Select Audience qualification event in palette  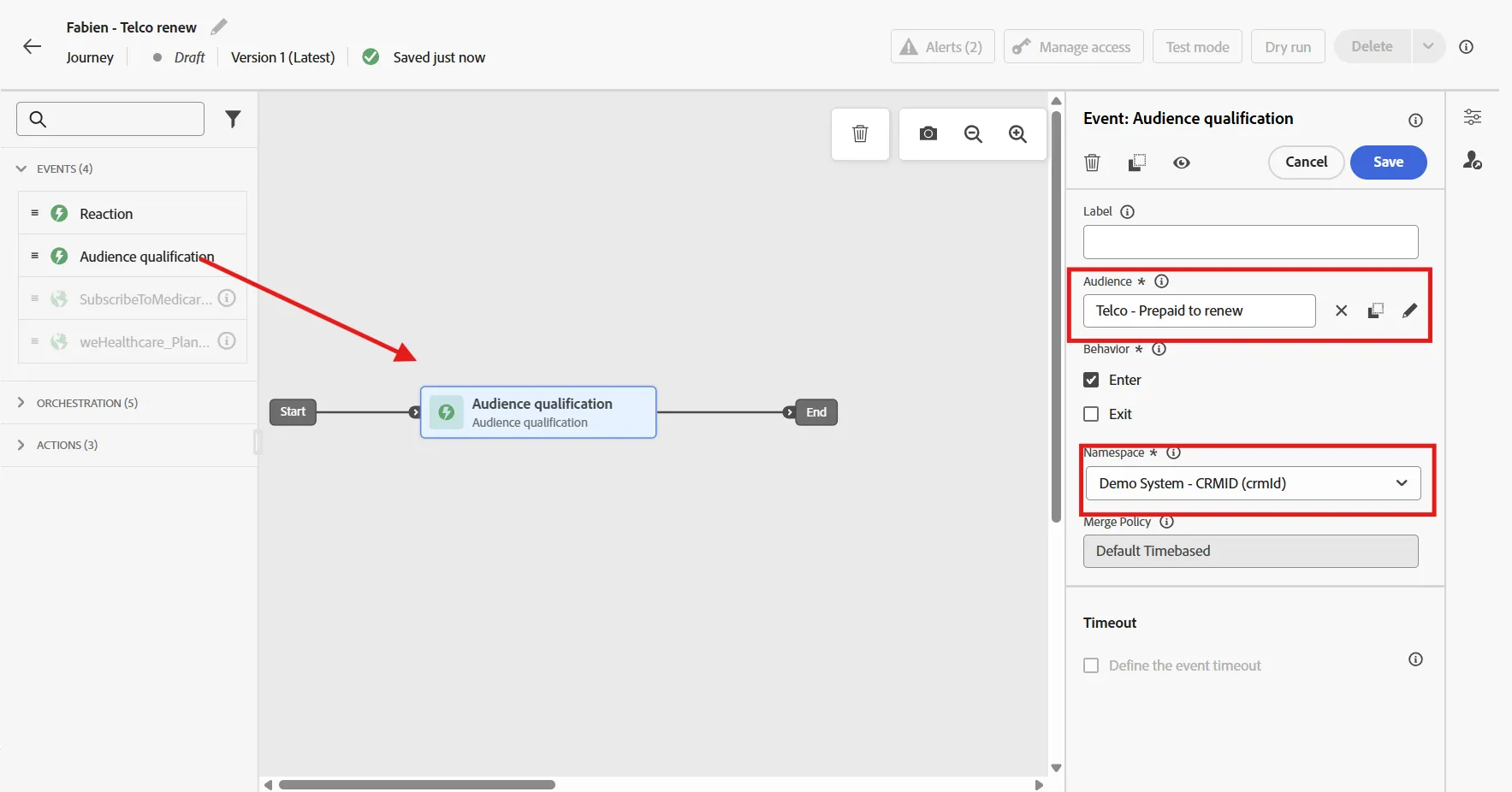pos(133,256)
